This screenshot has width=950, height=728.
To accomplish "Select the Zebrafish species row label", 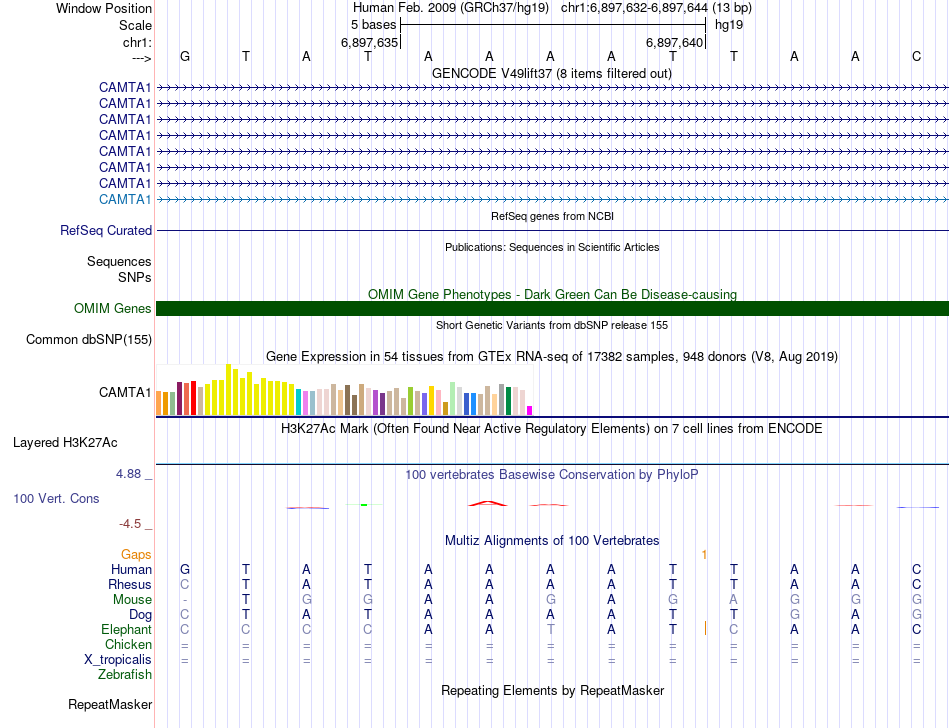I will 125,674.
